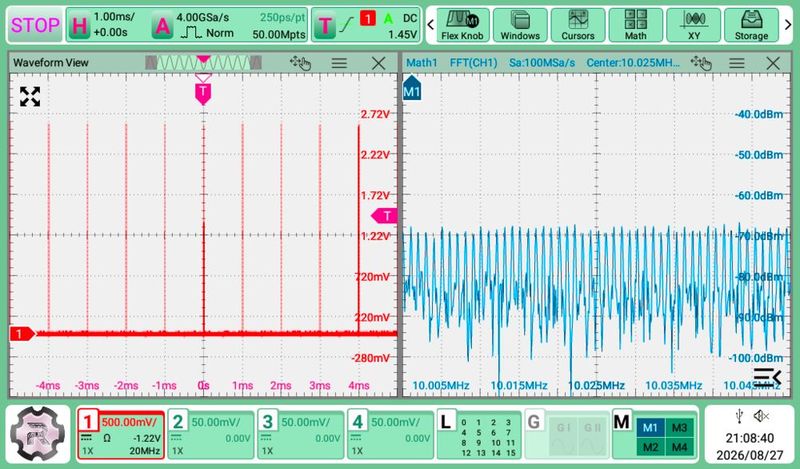Click the USB status icon

tap(739, 416)
